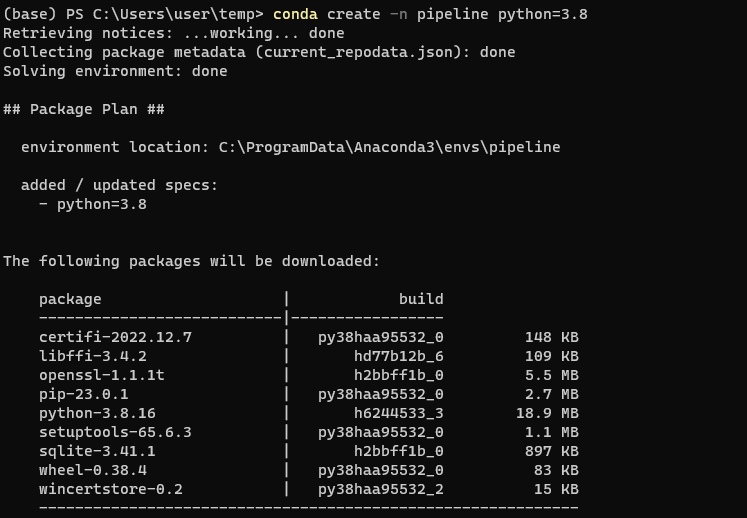Click the sqlite-3.41.1 package name
The image size is (747, 518).
tap(97, 451)
